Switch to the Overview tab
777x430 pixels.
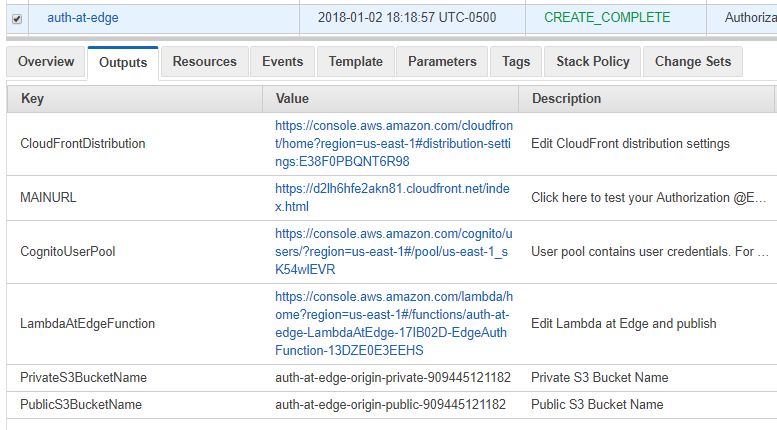46,61
